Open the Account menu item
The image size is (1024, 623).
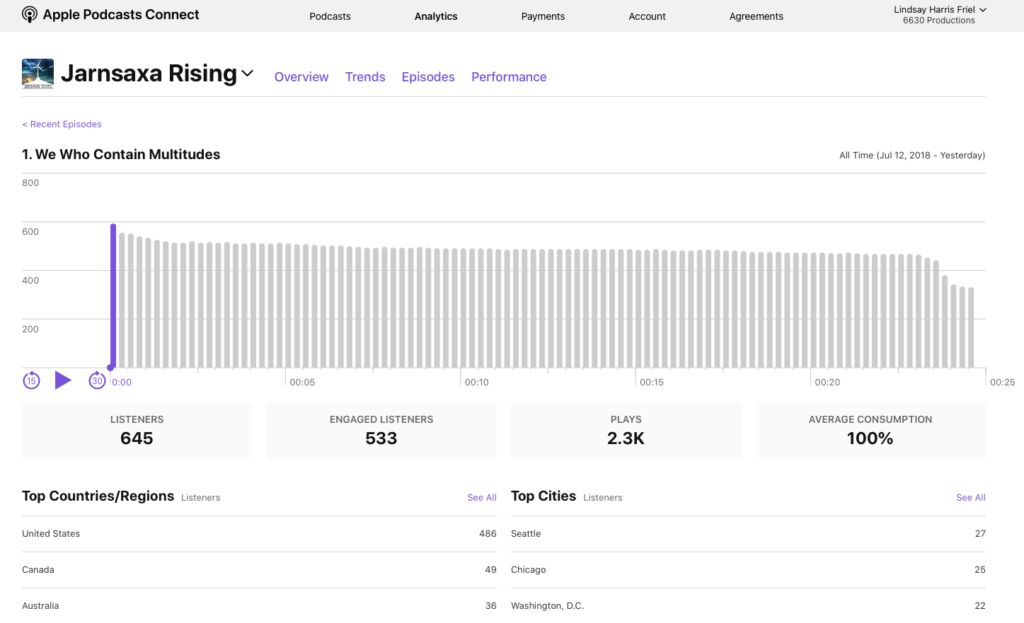pos(647,16)
